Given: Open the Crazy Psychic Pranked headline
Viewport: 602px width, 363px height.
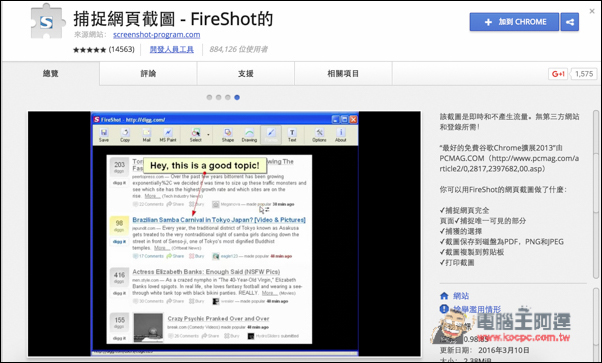Looking at the screenshot, I should click(218, 318).
